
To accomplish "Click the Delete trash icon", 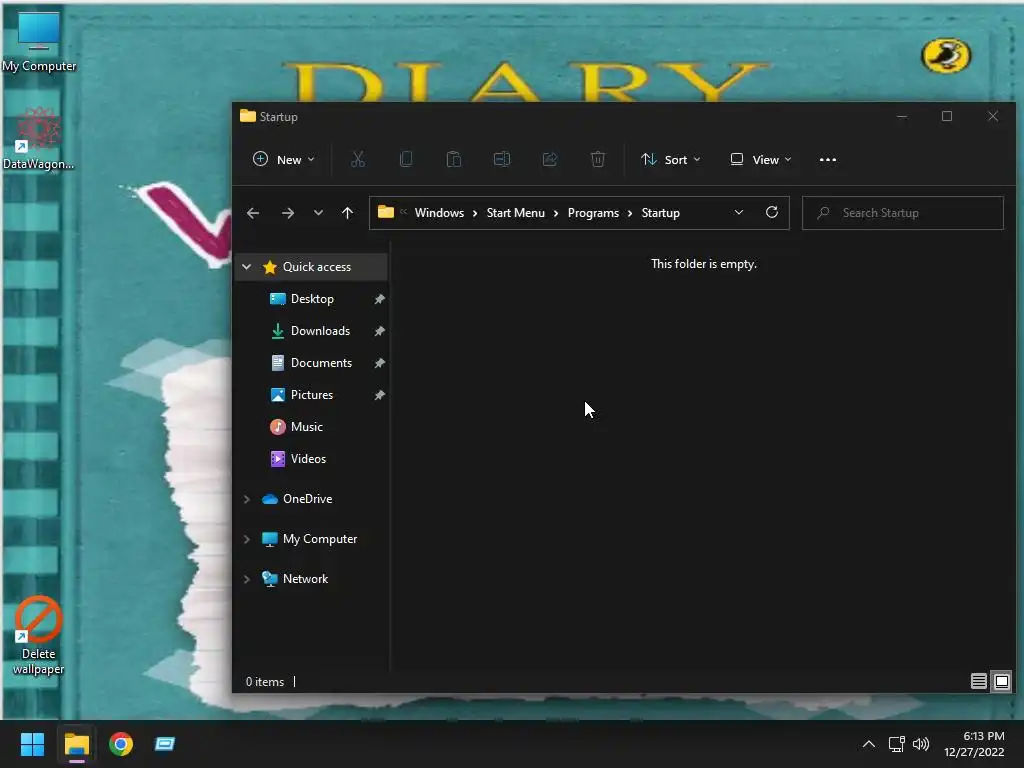I will click(x=598, y=159).
